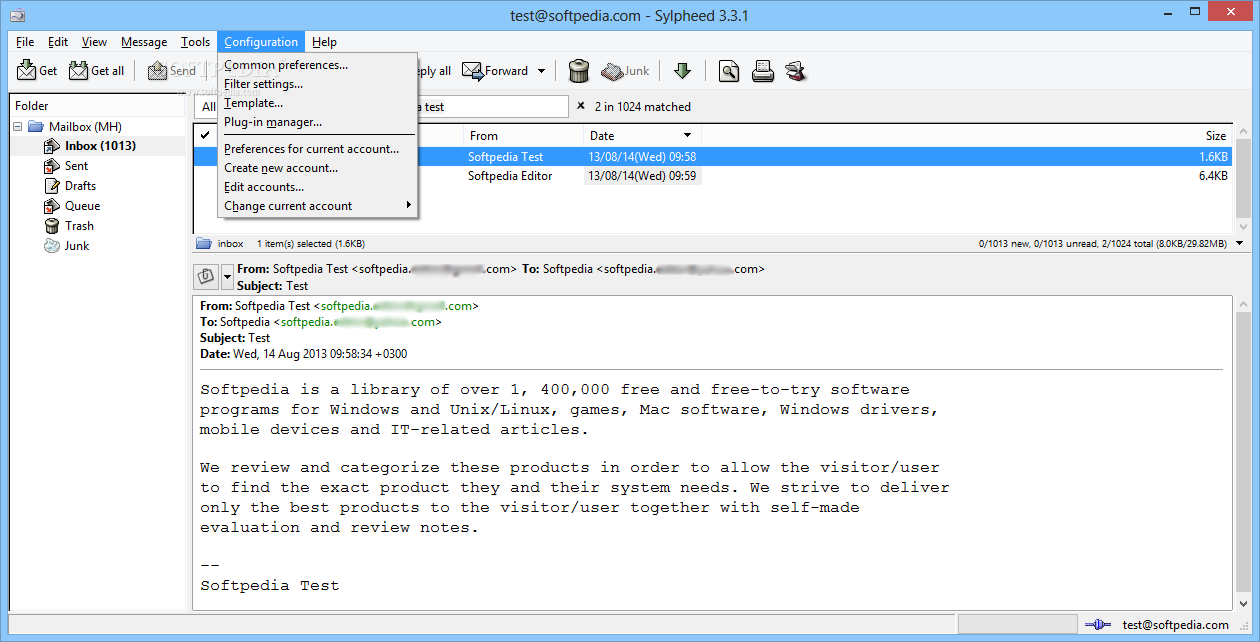Collapse the Mailbox (MH) tree node
1260x642 pixels.
17,126
